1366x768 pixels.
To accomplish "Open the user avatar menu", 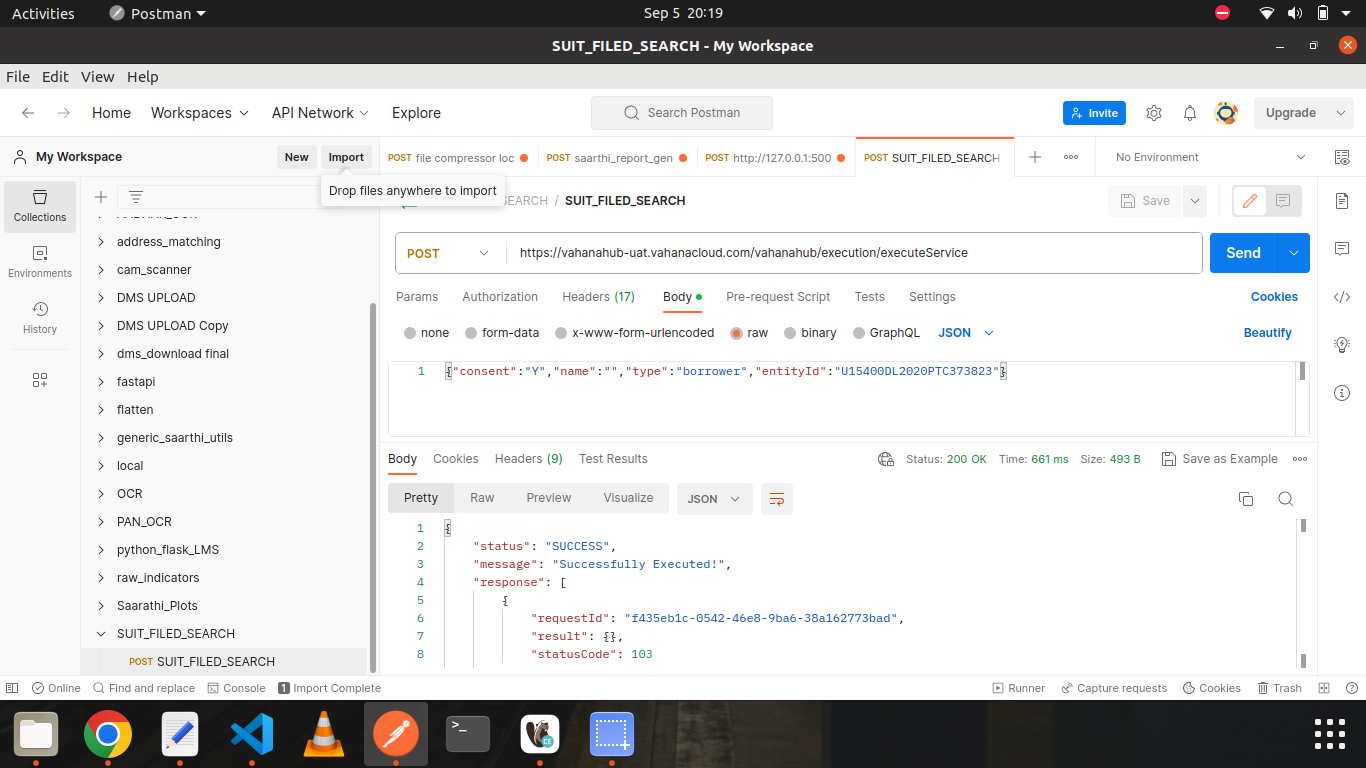I will click(x=1226, y=113).
